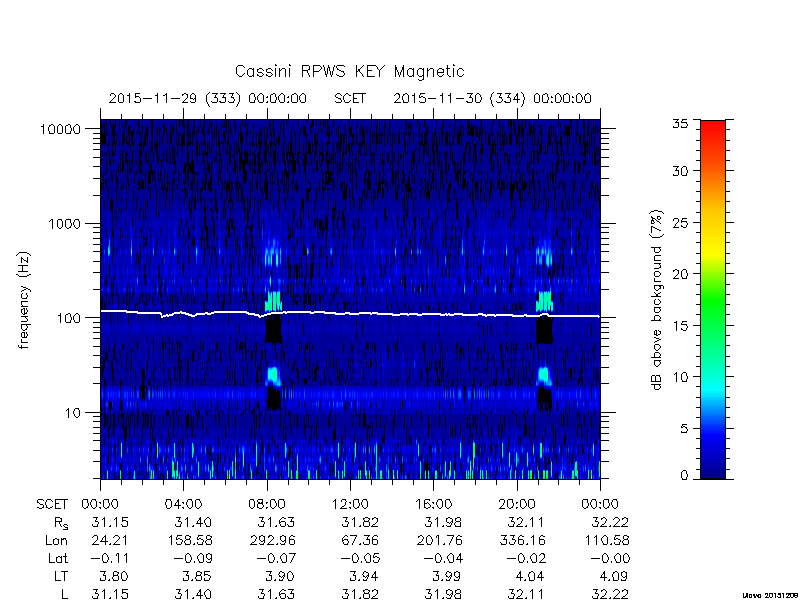Click the SCET label above the plot
The width and height of the screenshot is (800, 600).
[350, 98]
